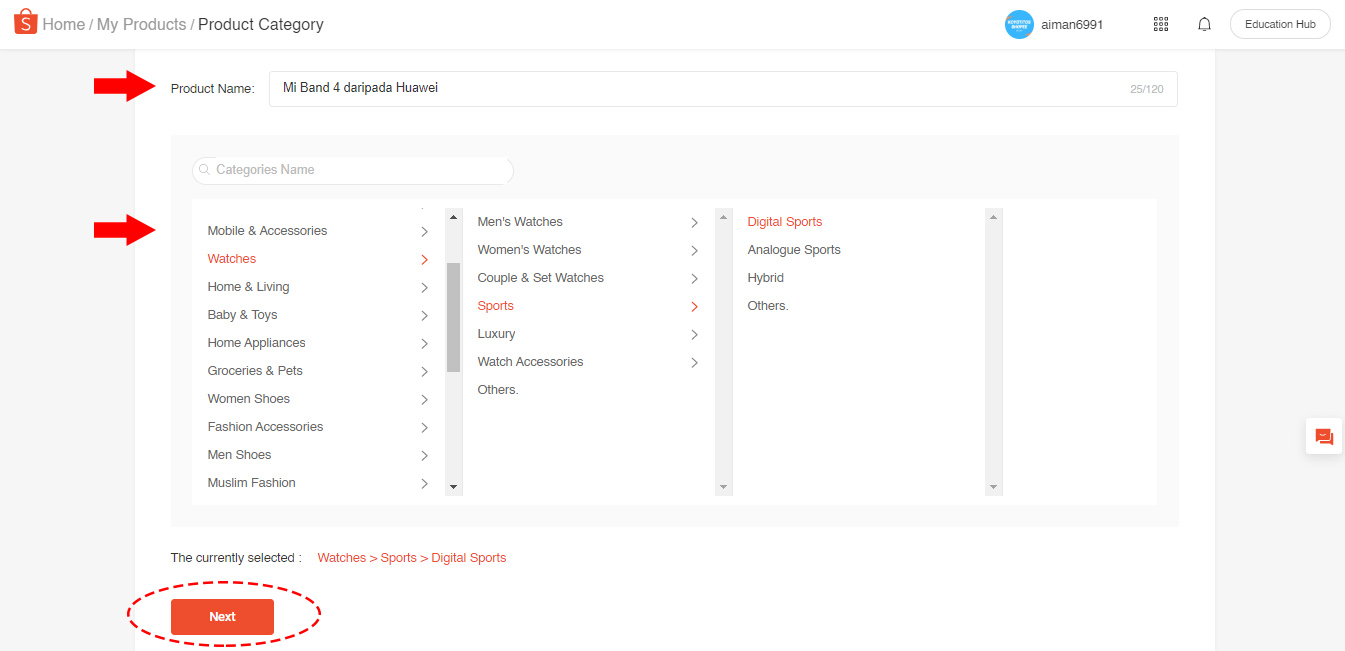Viewport: 1345px width, 651px height.
Task: Click the aiman6991 username
Action: click(x=1072, y=24)
